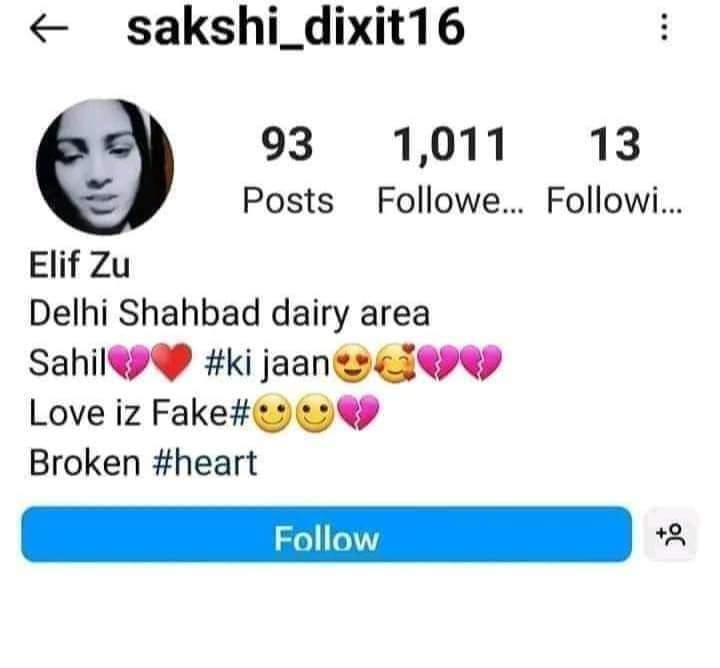The image size is (720, 668).
Task: Tap the suggested people add-user icon
Action: pyautogui.click(x=671, y=534)
